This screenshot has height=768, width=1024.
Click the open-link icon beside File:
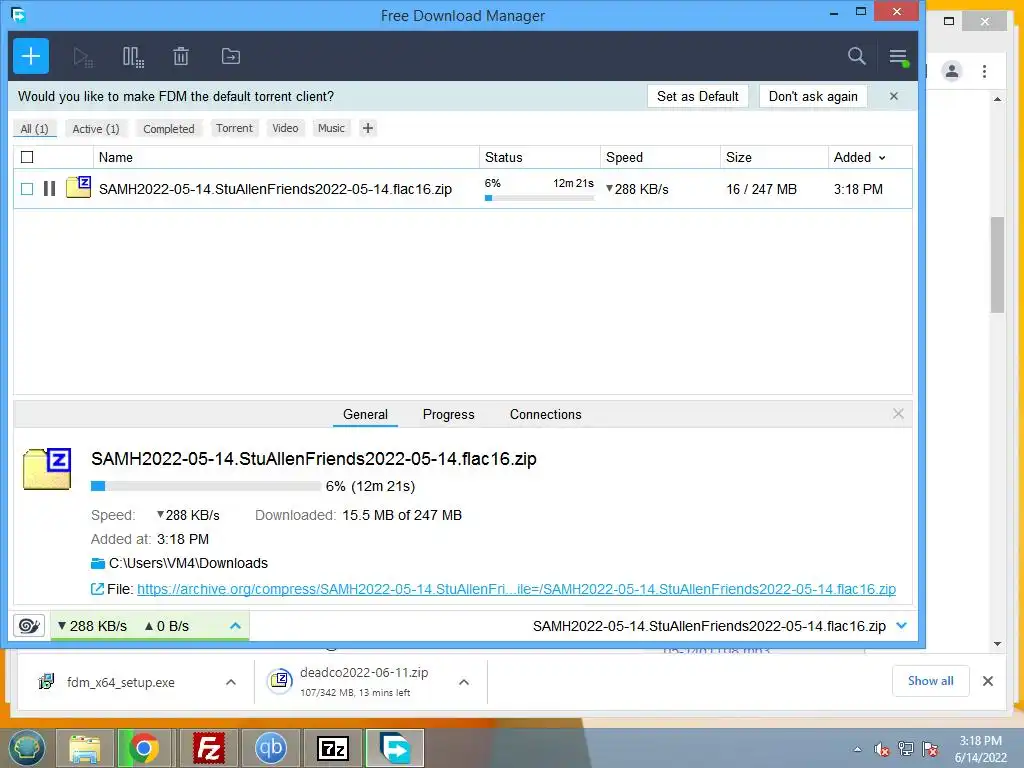point(97,589)
